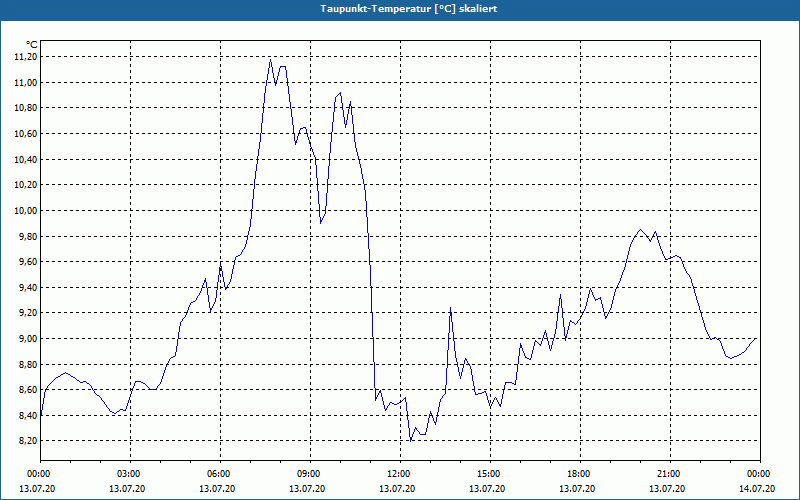
Task: Select the 8,20 y-axis label
Action: (x=28, y=441)
